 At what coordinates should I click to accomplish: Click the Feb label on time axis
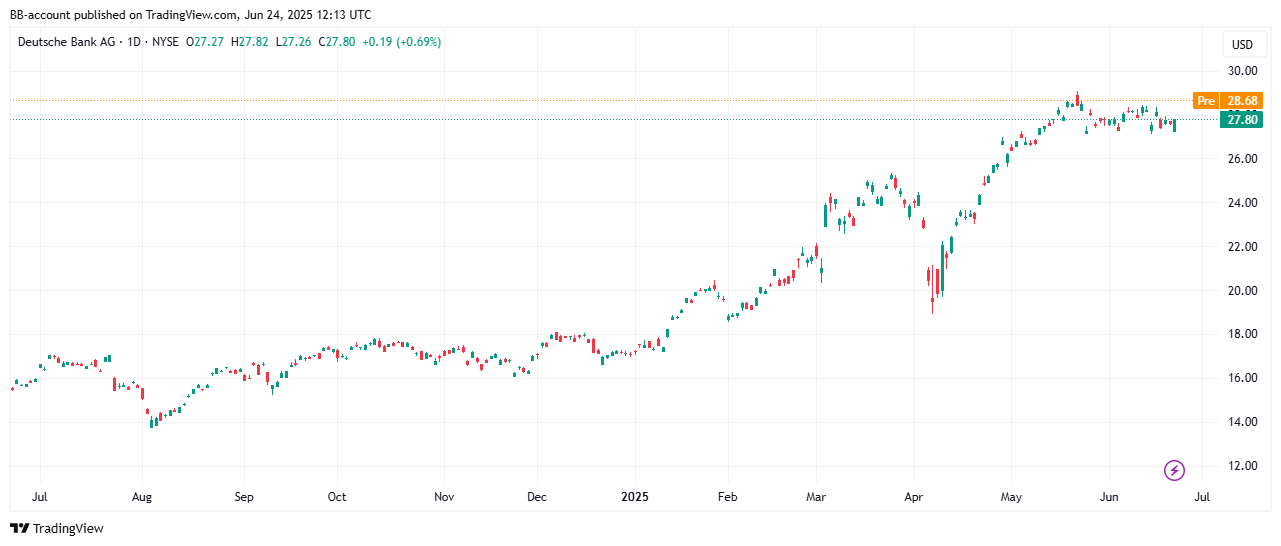point(728,497)
